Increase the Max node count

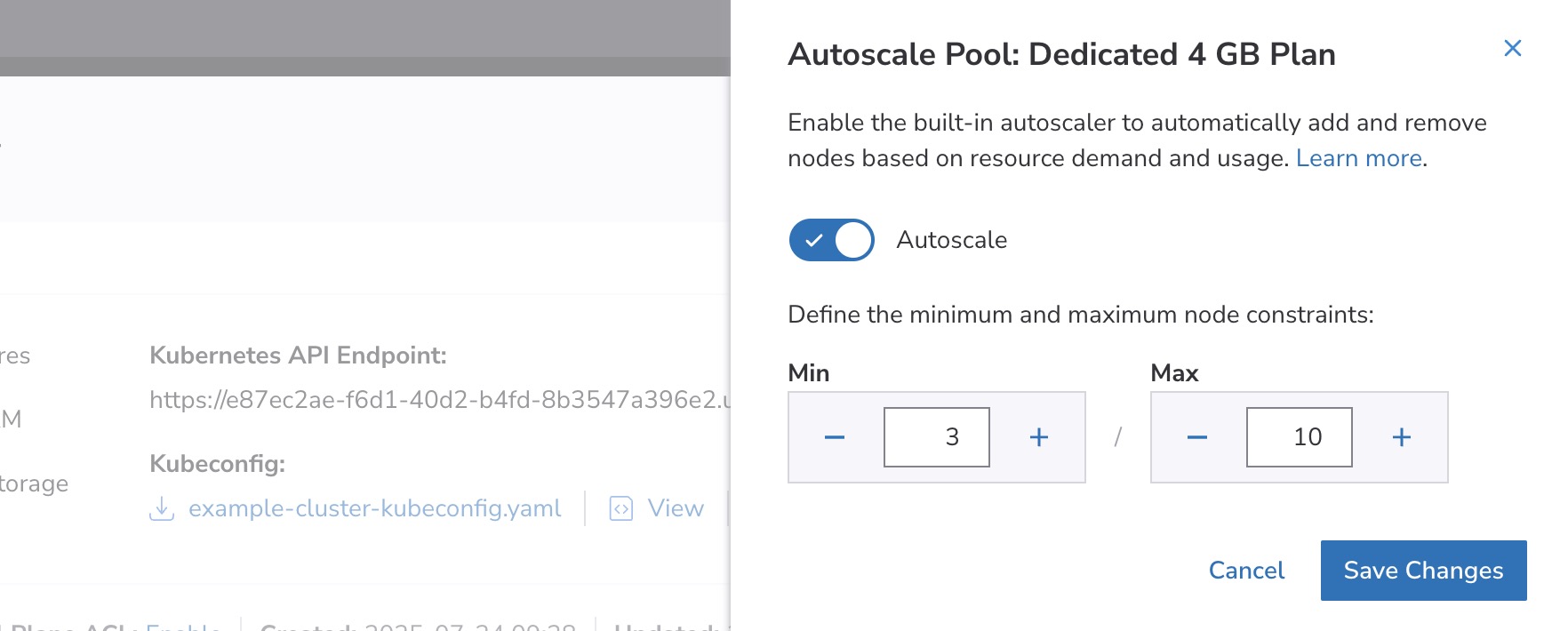1401,437
